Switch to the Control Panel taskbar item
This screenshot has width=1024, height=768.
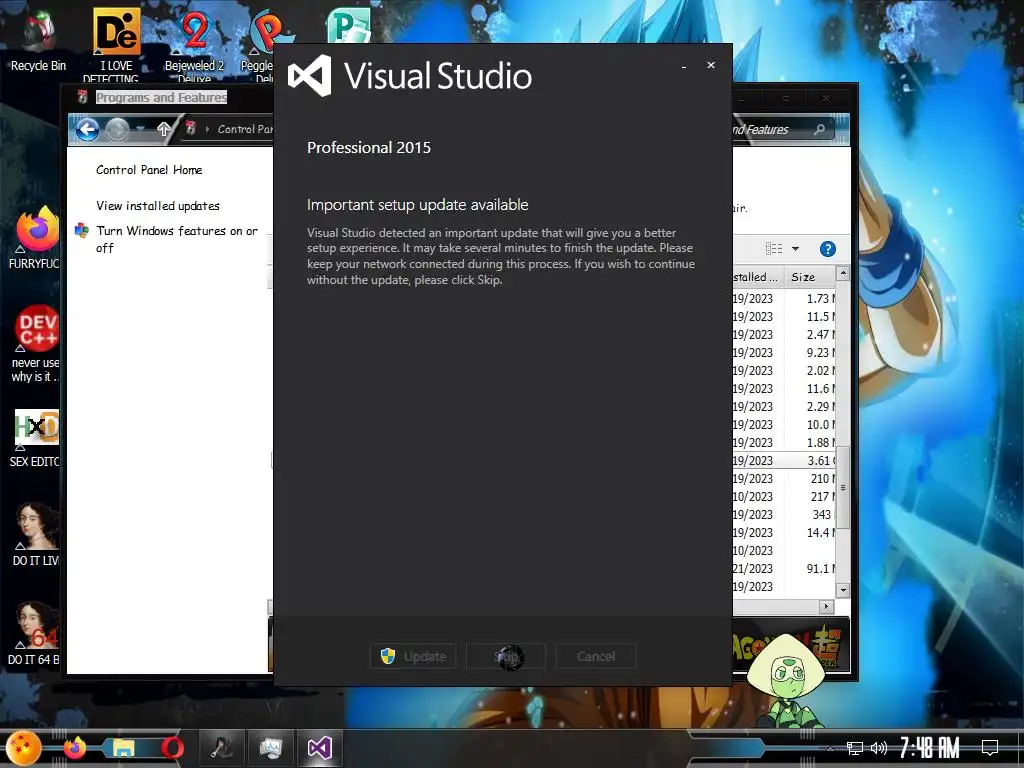coord(270,748)
